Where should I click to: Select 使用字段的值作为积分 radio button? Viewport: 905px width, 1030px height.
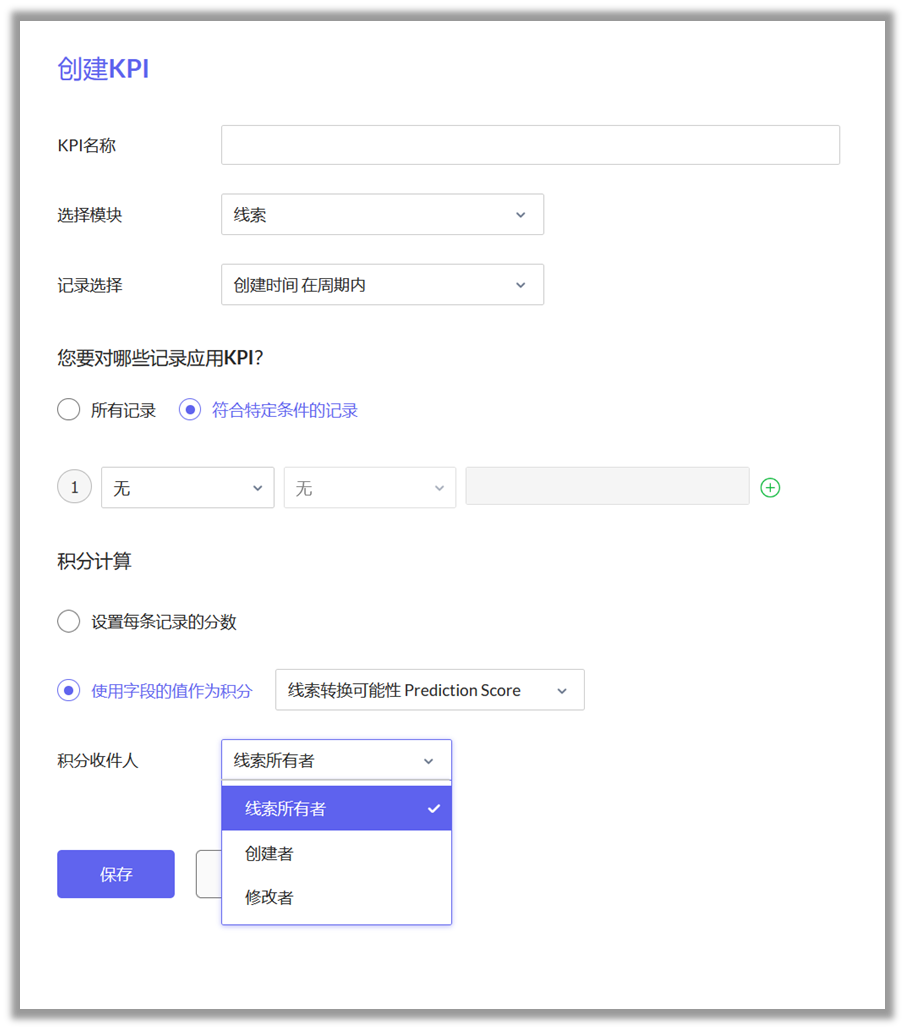[x=69, y=691]
